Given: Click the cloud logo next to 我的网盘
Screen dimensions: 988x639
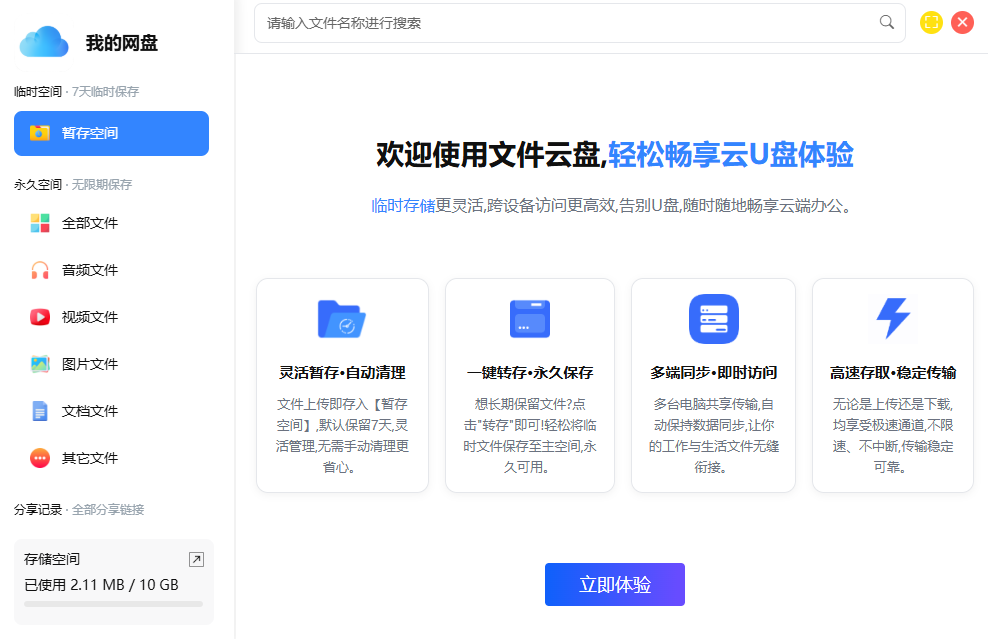Looking at the screenshot, I should pos(44,42).
